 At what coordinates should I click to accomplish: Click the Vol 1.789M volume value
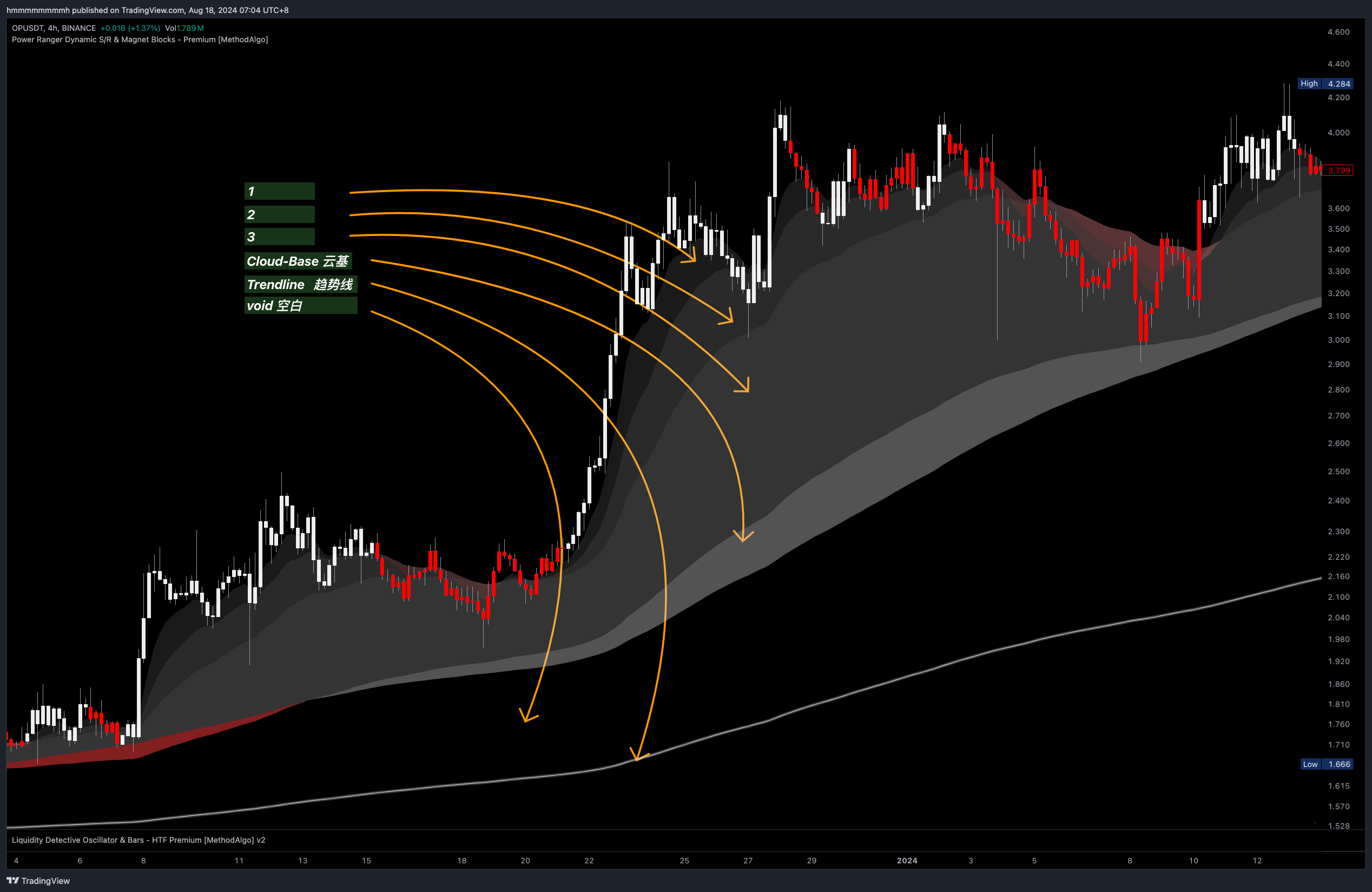coord(184,28)
